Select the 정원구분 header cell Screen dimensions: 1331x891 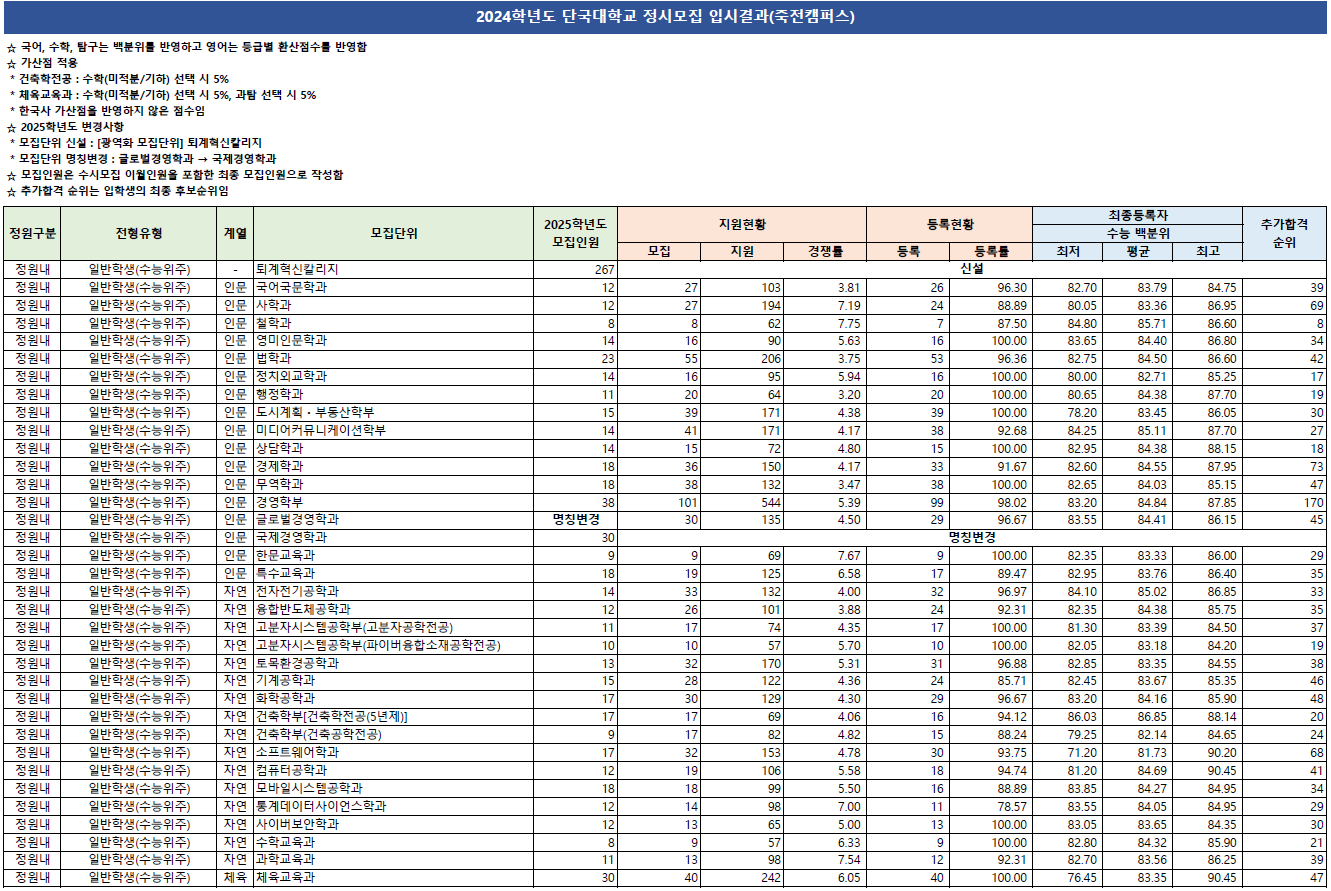pos(32,234)
